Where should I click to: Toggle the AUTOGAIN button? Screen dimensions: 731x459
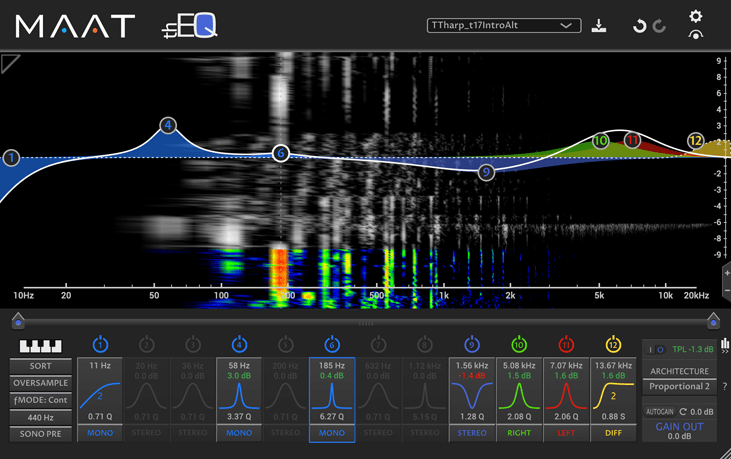[x=659, y=412]
